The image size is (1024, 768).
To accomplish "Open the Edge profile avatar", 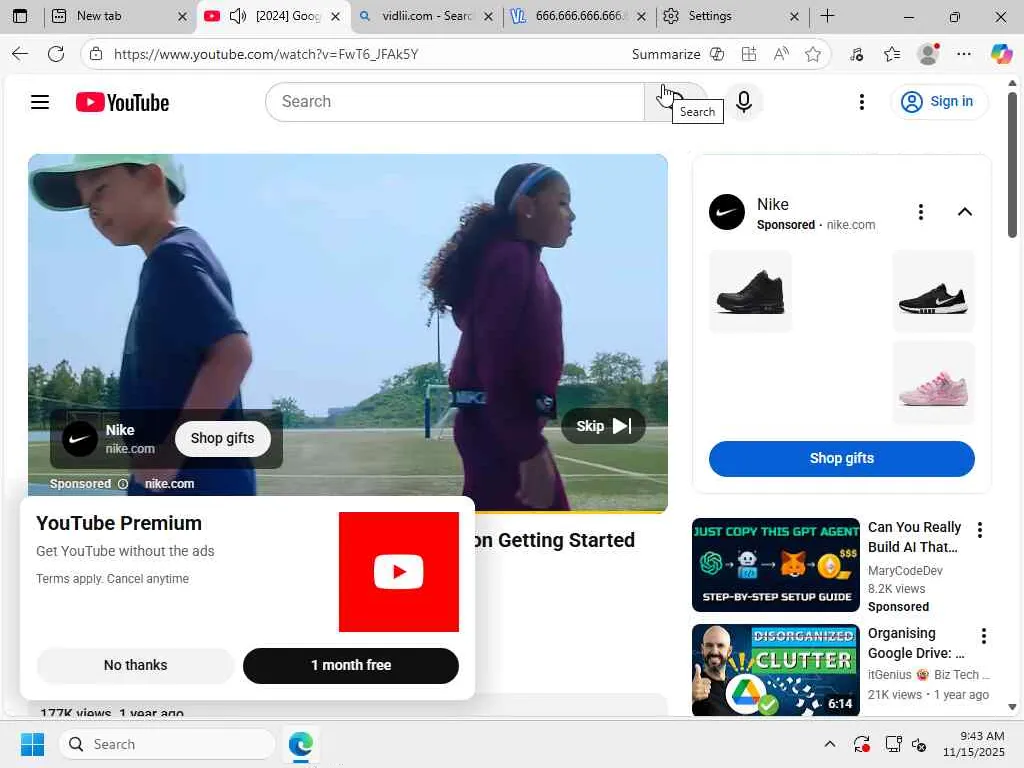I will pyautogui.click(x=928, y=54).
